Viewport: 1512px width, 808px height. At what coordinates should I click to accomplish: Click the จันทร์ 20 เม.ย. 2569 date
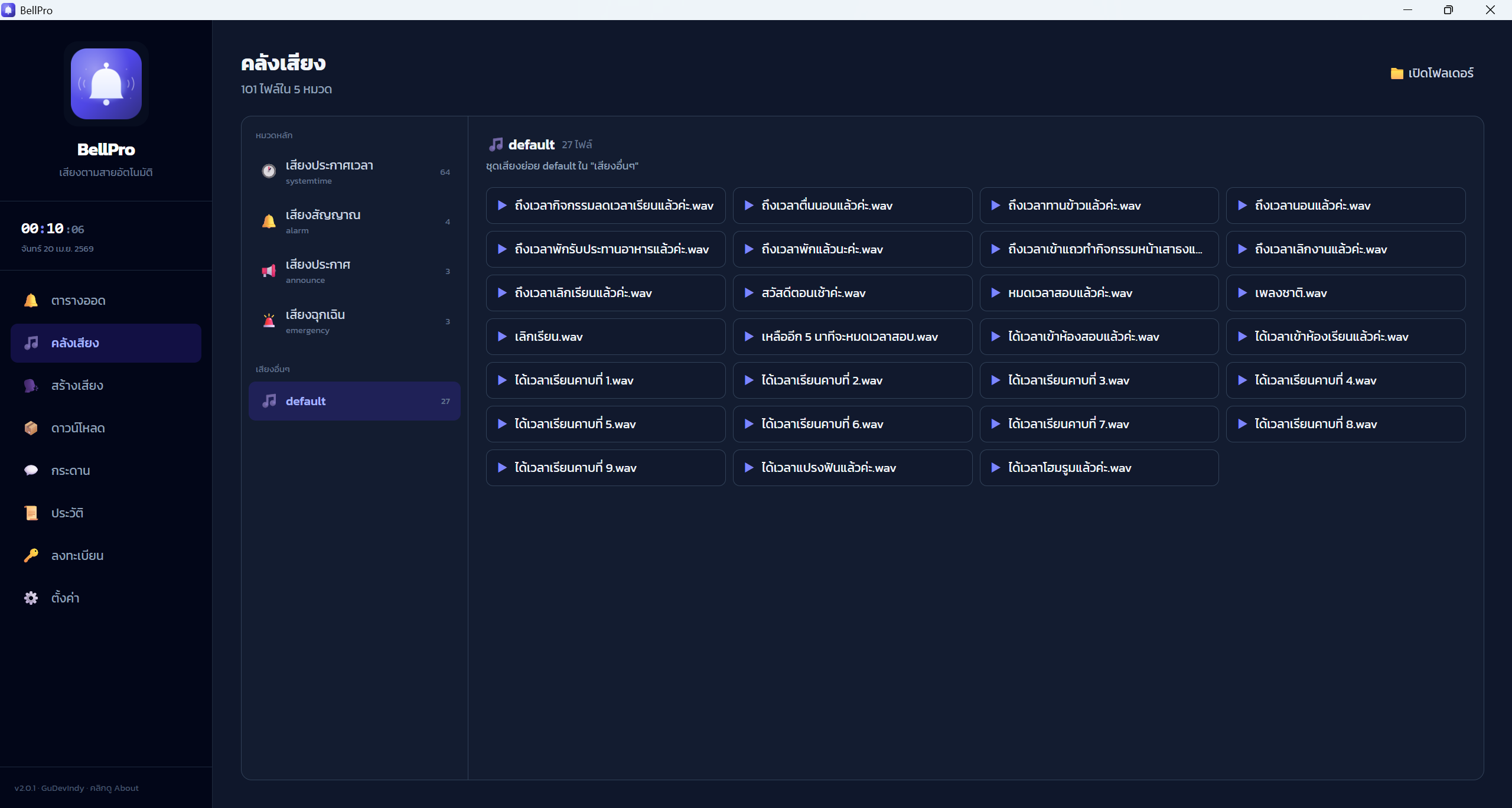point(57,249)
